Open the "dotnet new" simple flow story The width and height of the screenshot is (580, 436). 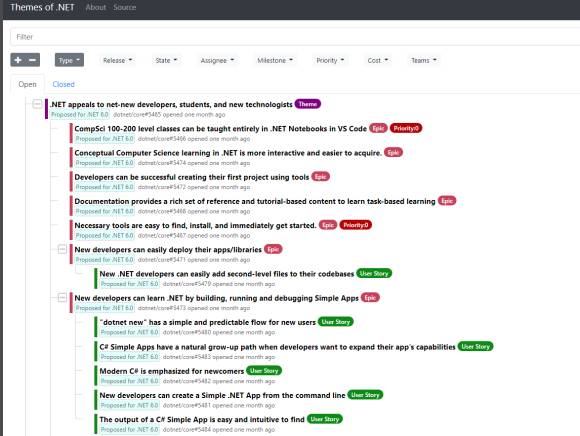tap(208, 322)
